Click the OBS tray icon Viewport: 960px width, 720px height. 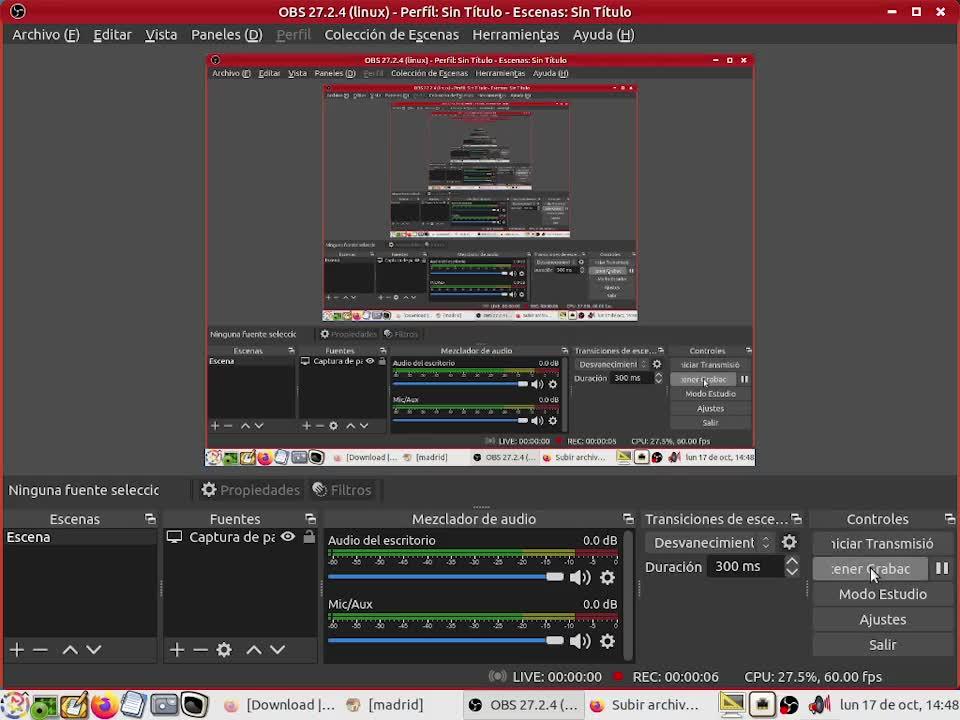tap(789, 705)
